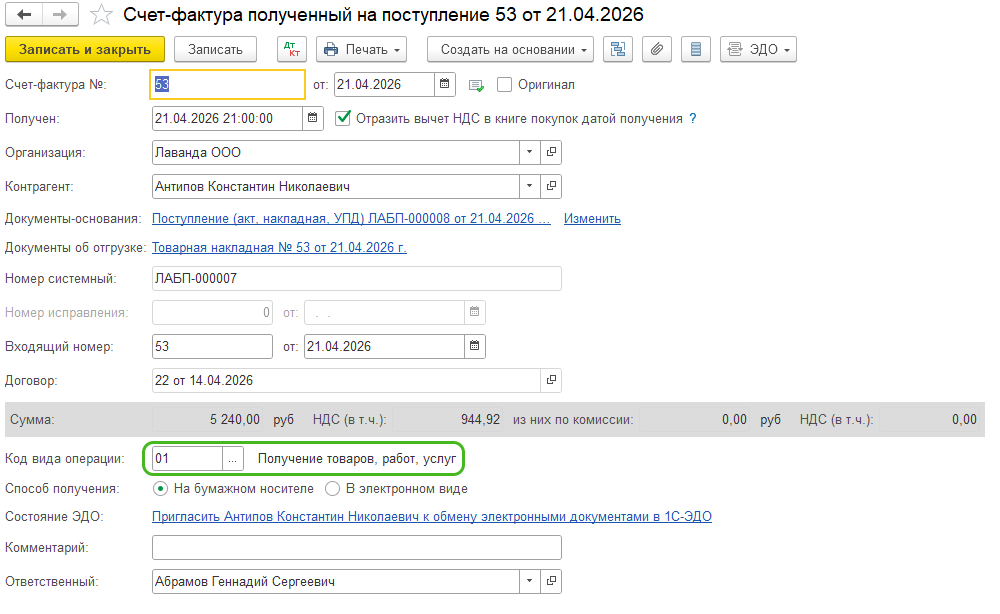
Task: Click the Изменить link
Action: (x=592, y=219)
